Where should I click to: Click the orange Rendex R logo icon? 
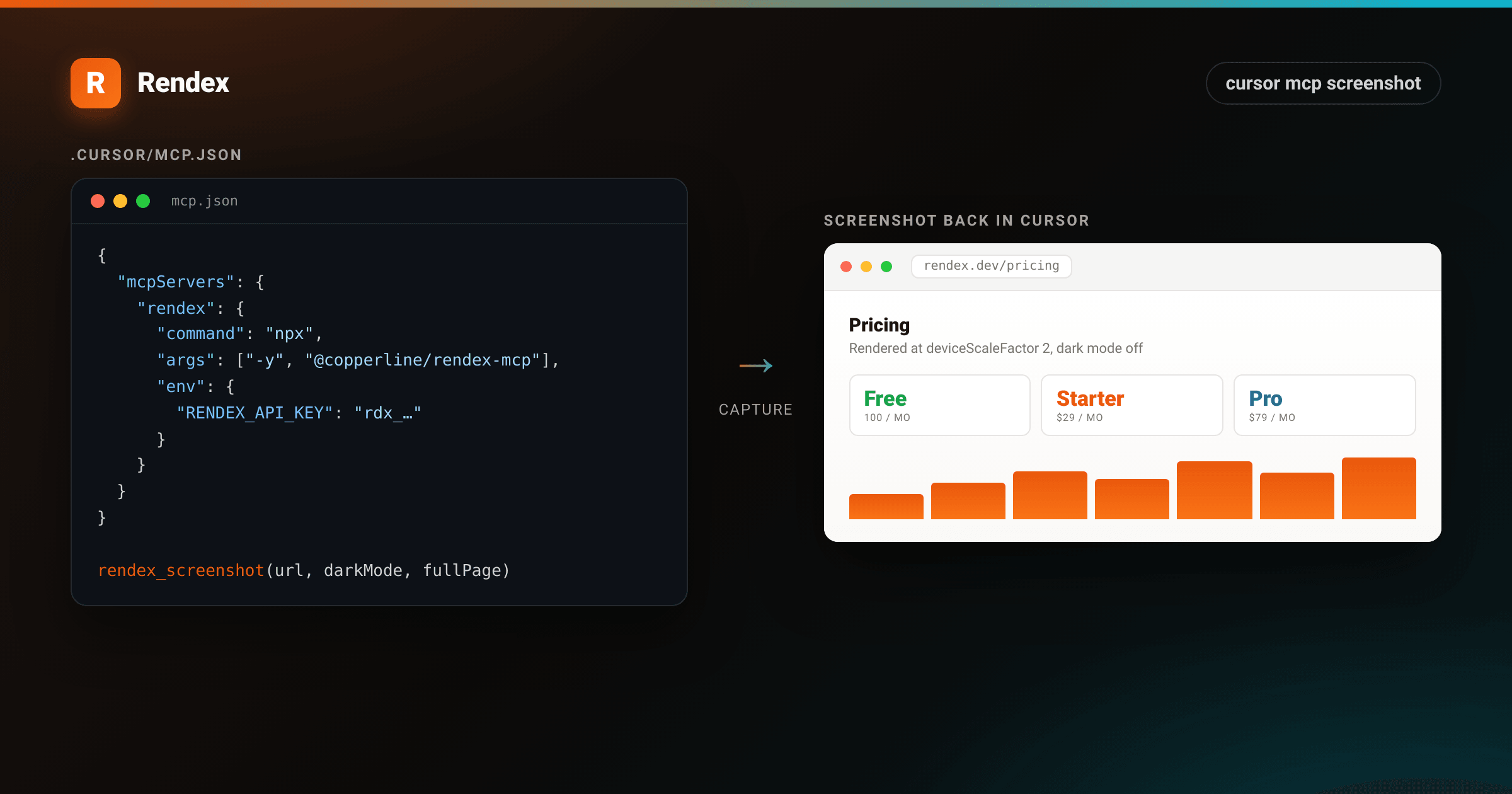(96, 83)
